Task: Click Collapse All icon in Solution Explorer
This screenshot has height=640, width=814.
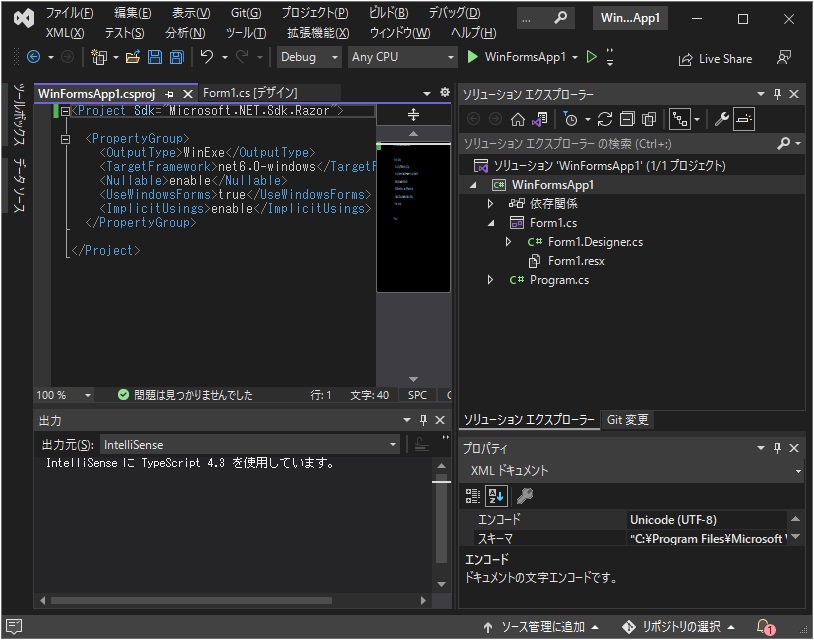Action: [627, 119]
